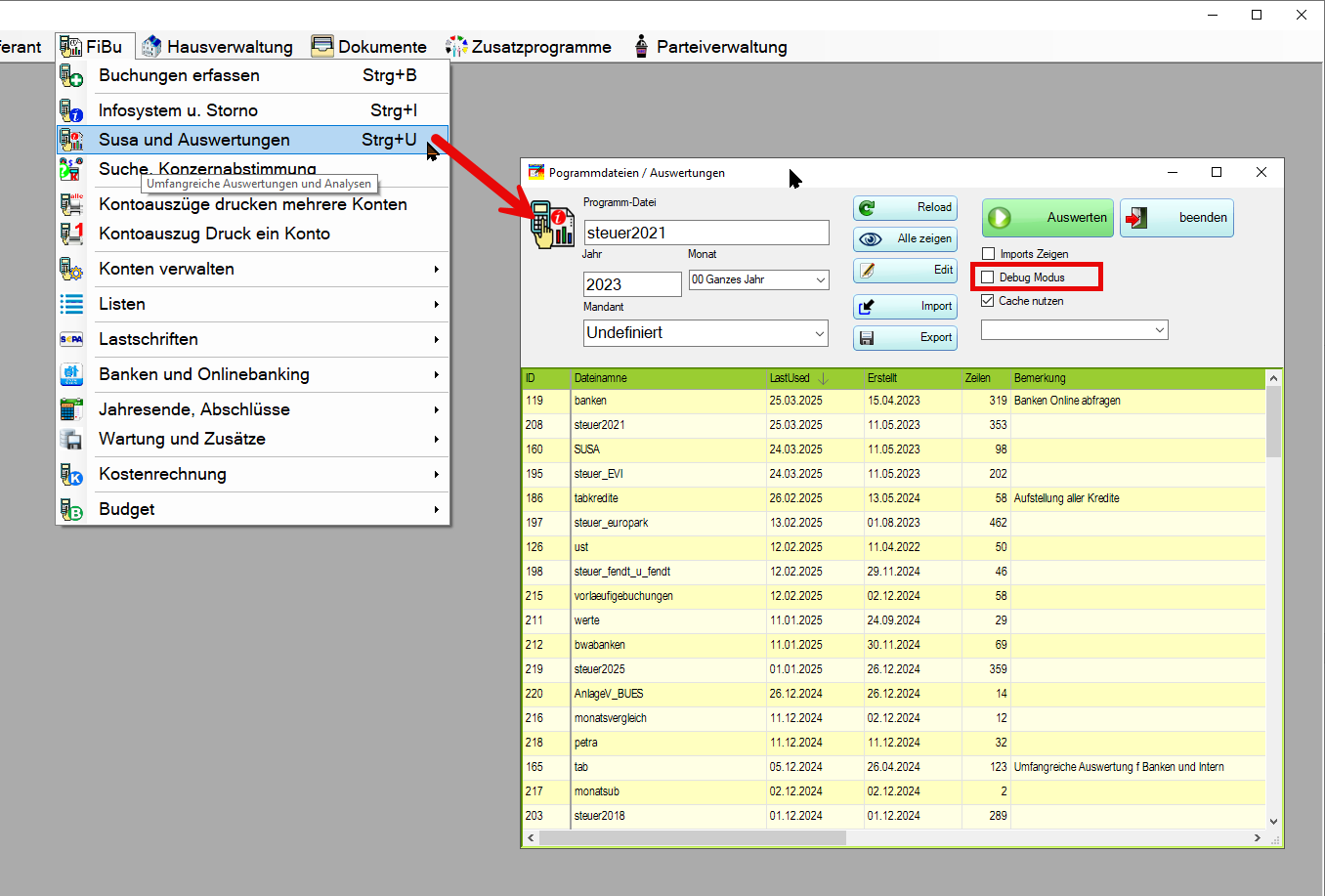Click the Banken und Onlinebanking icon
The image size is (1325, 896).
click(71, 374)
